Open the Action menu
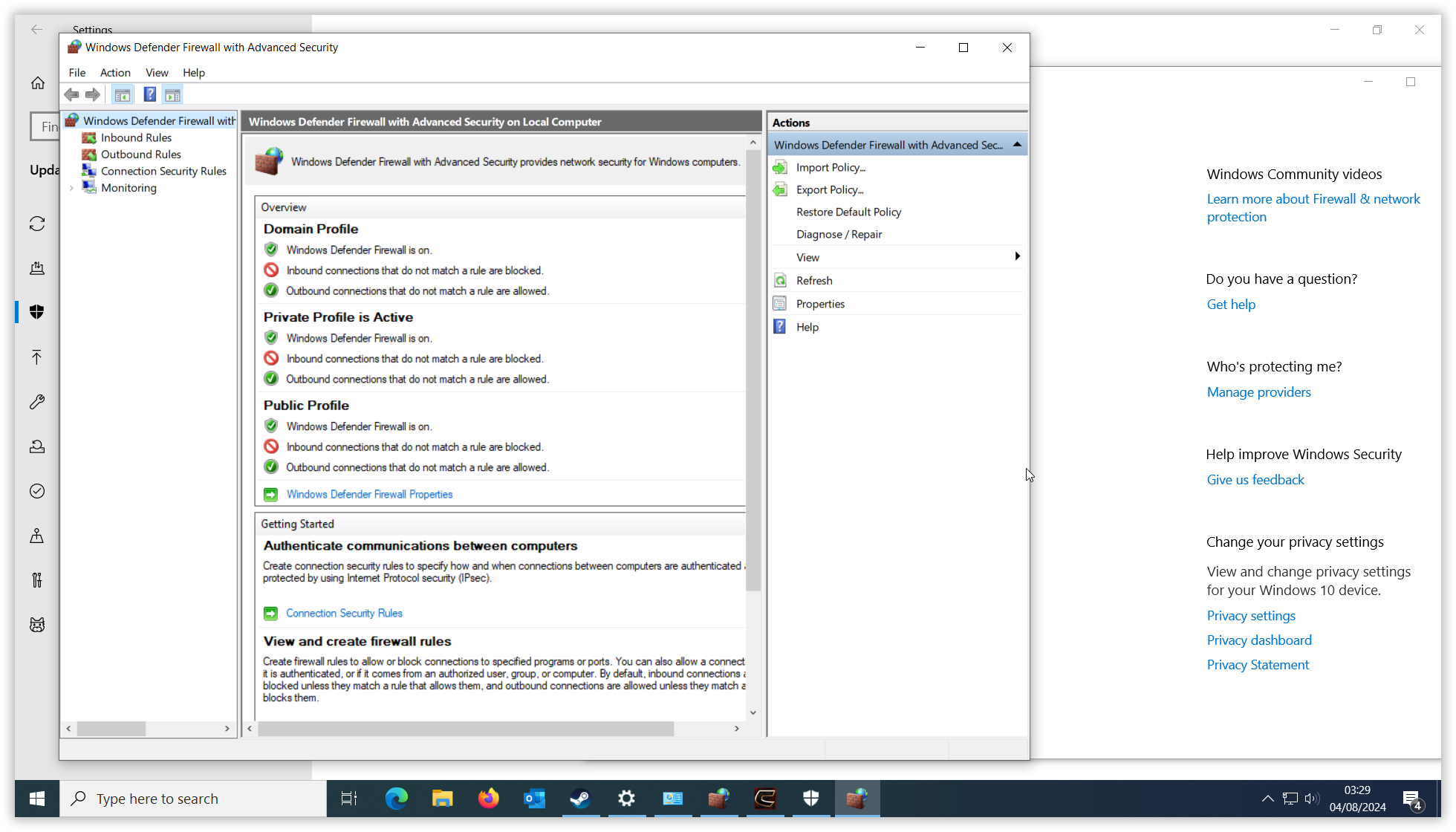This screenshot has height=832, width=1456. click(115, 72)
